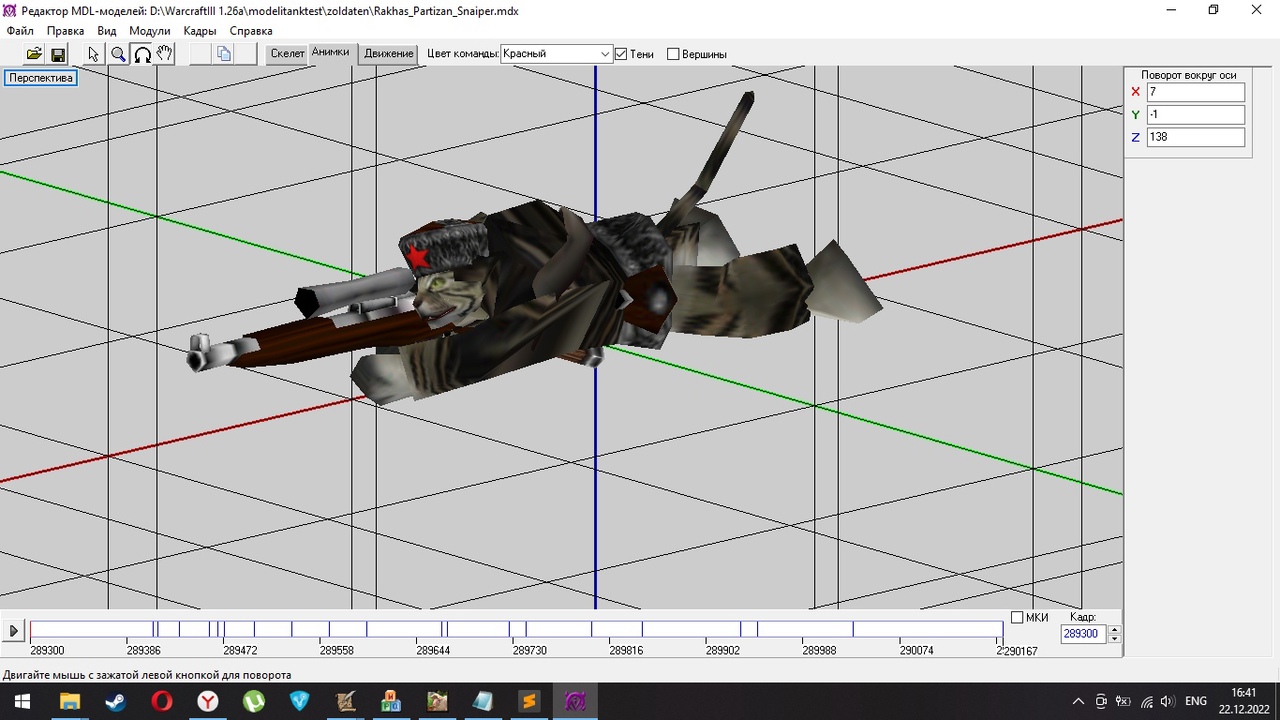Click the save floppy disk icon
Viewport: 1280px width, 720px height.
(x=58, y=54)
